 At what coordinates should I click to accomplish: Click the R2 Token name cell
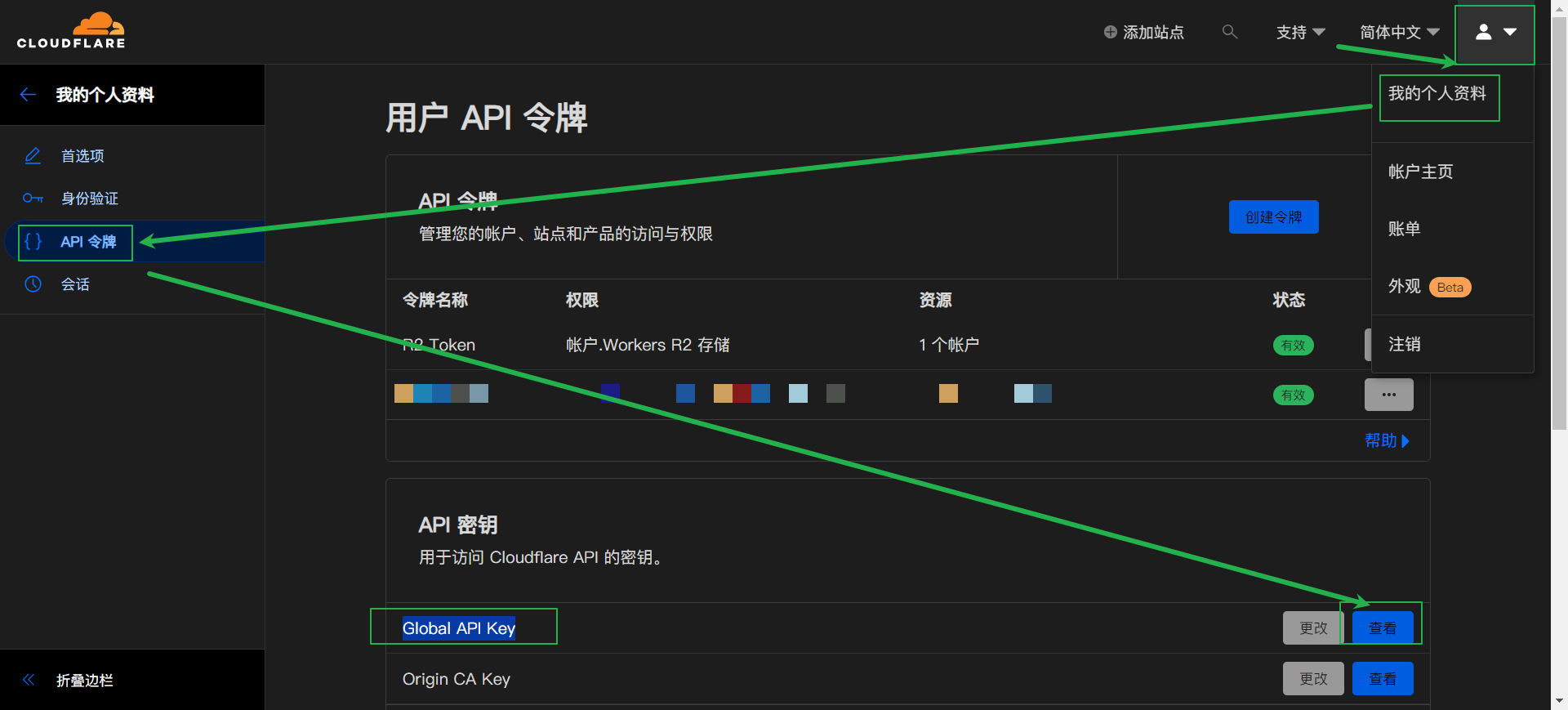(439, 345)
